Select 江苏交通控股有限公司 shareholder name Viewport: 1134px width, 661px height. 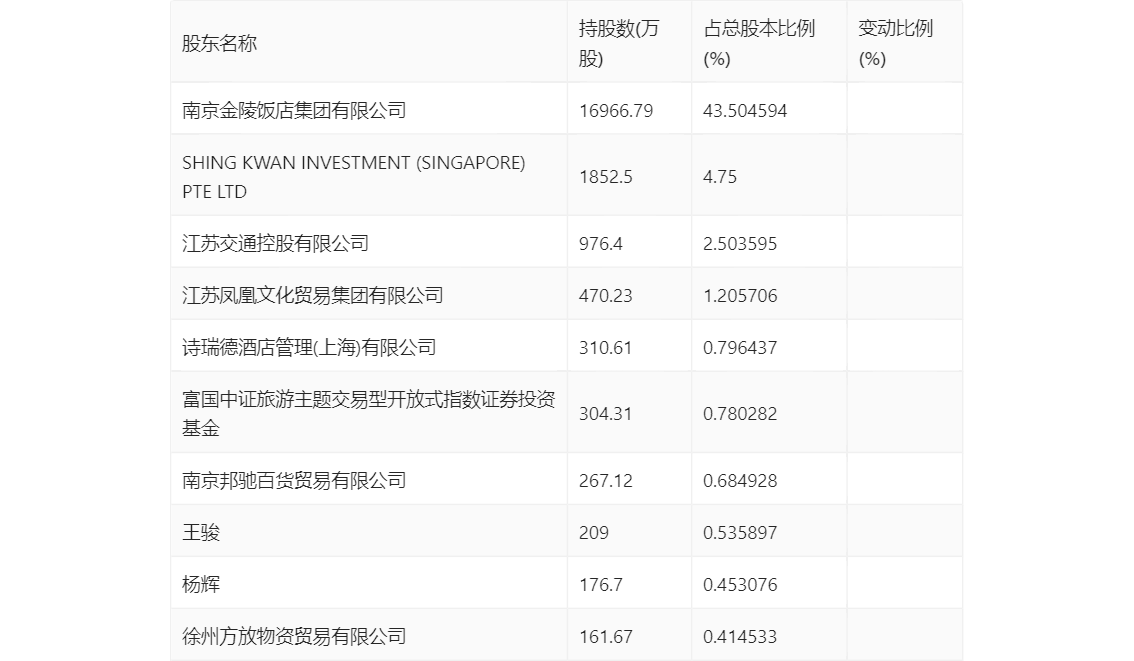point(275,244)
